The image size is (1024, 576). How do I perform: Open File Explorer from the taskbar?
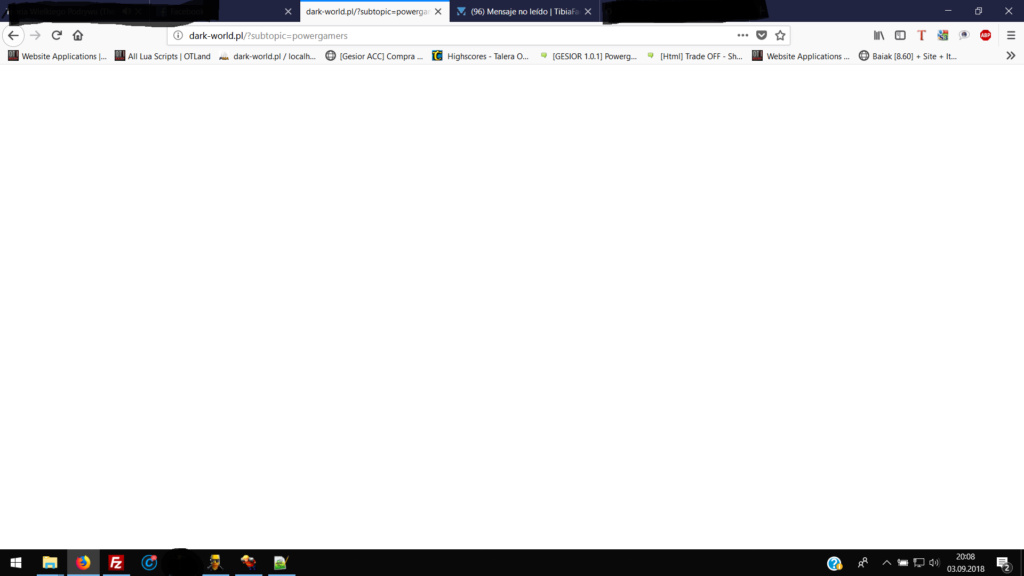point(50,562)
